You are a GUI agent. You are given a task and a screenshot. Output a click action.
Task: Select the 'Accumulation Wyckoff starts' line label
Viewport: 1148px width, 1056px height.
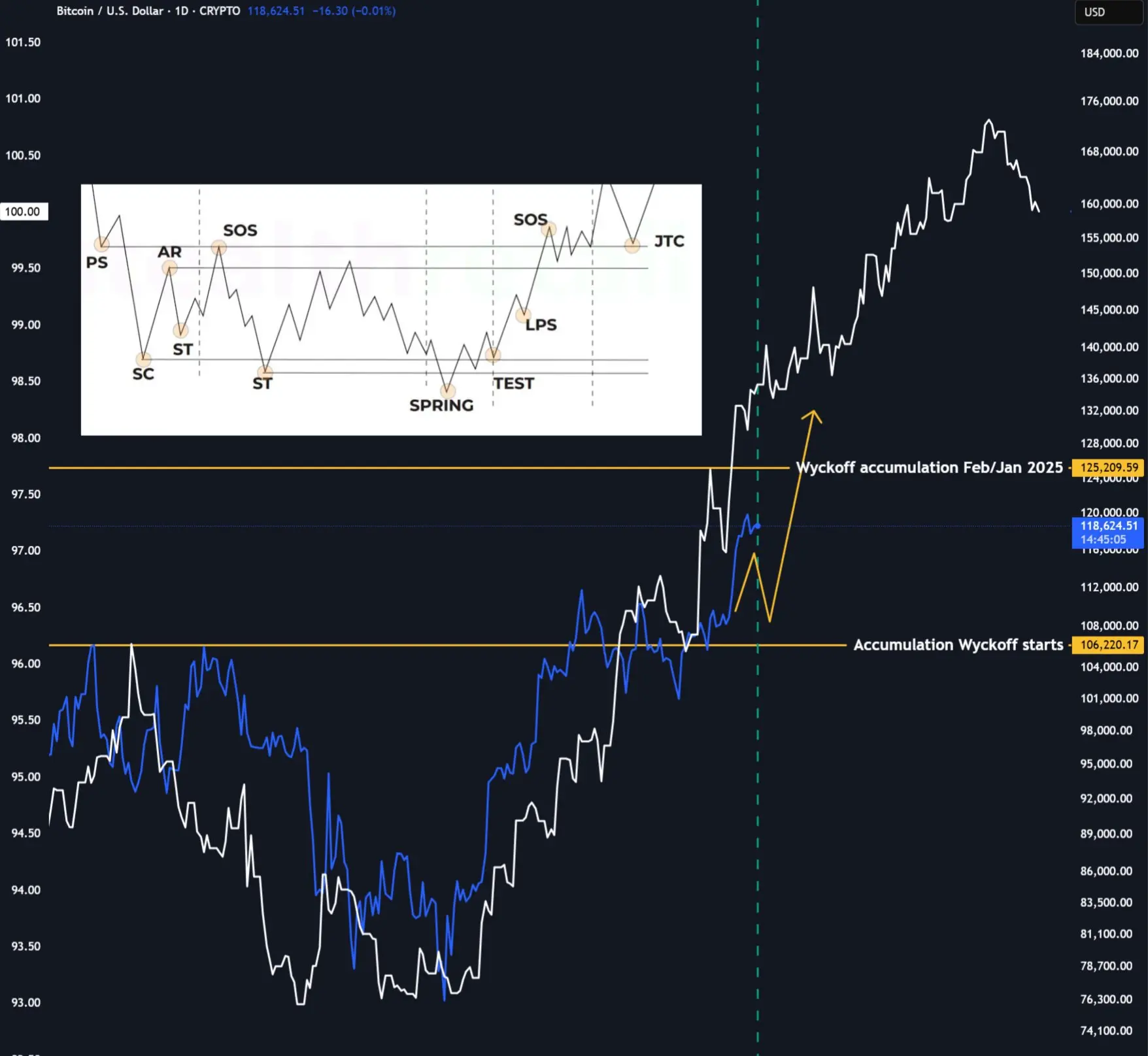pos(958,645)
